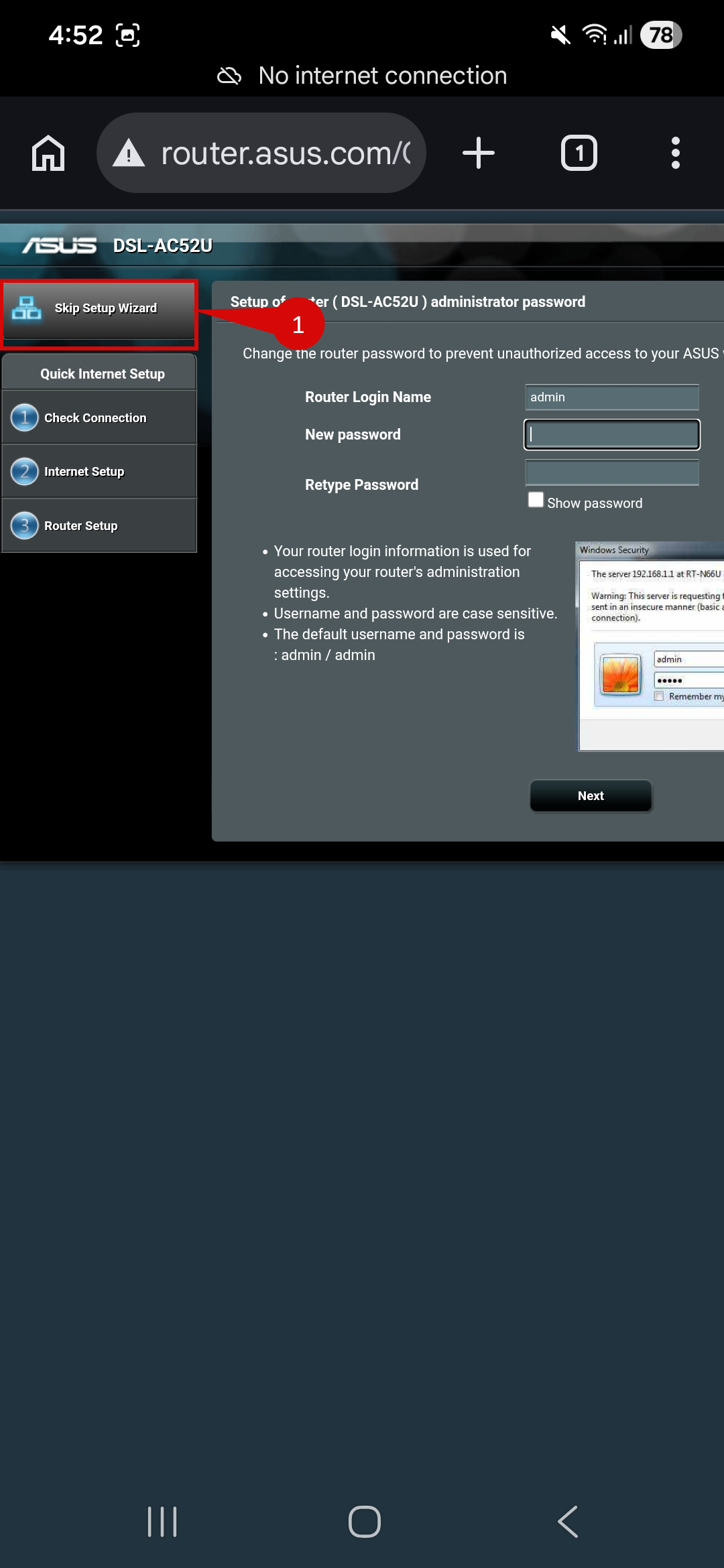
Task: Enable the Show password checkbox
Action: [x=536, y=501]
